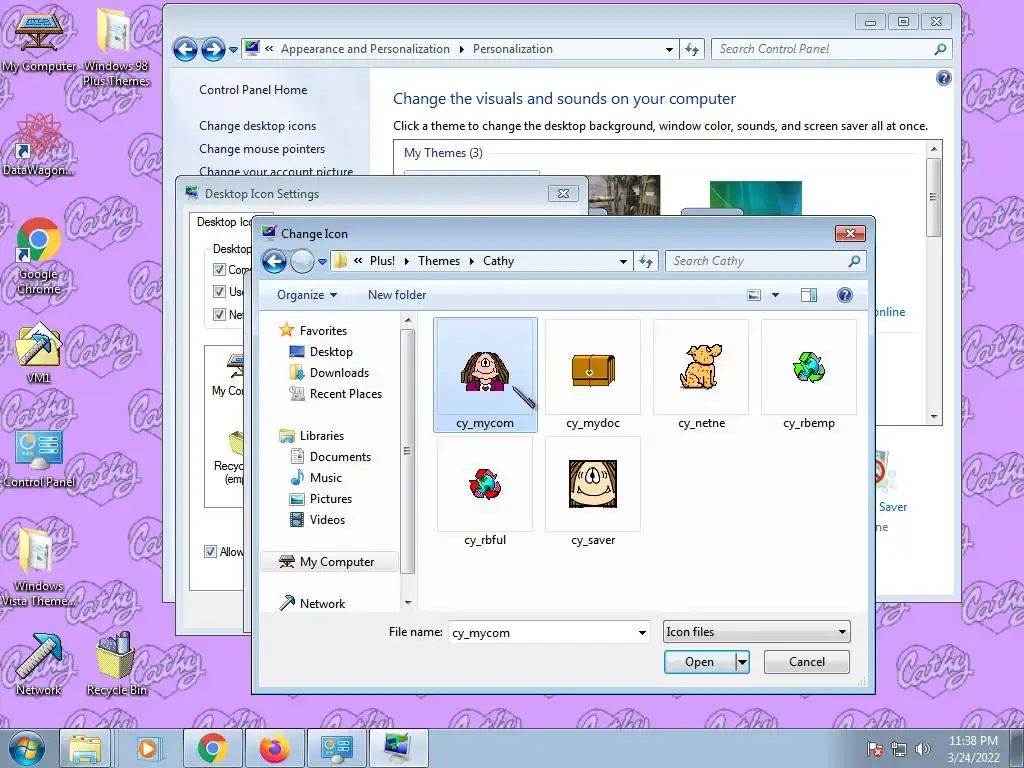Click Appearance and Personalization breadcrumb
The width and height of the screenshot is (1024, 768).
(x=365, y=49)
